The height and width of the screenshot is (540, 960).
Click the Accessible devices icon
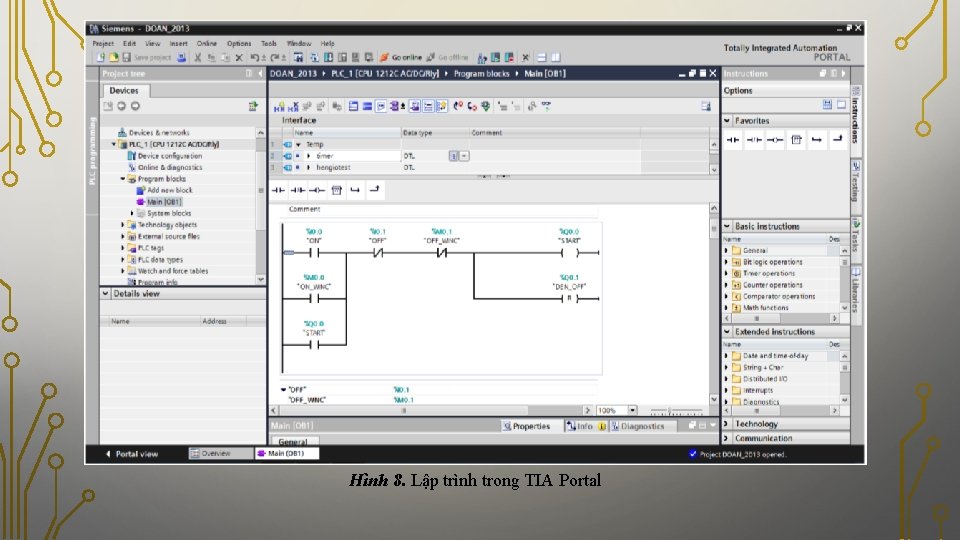pyautogui.click(x=482, y=58)
